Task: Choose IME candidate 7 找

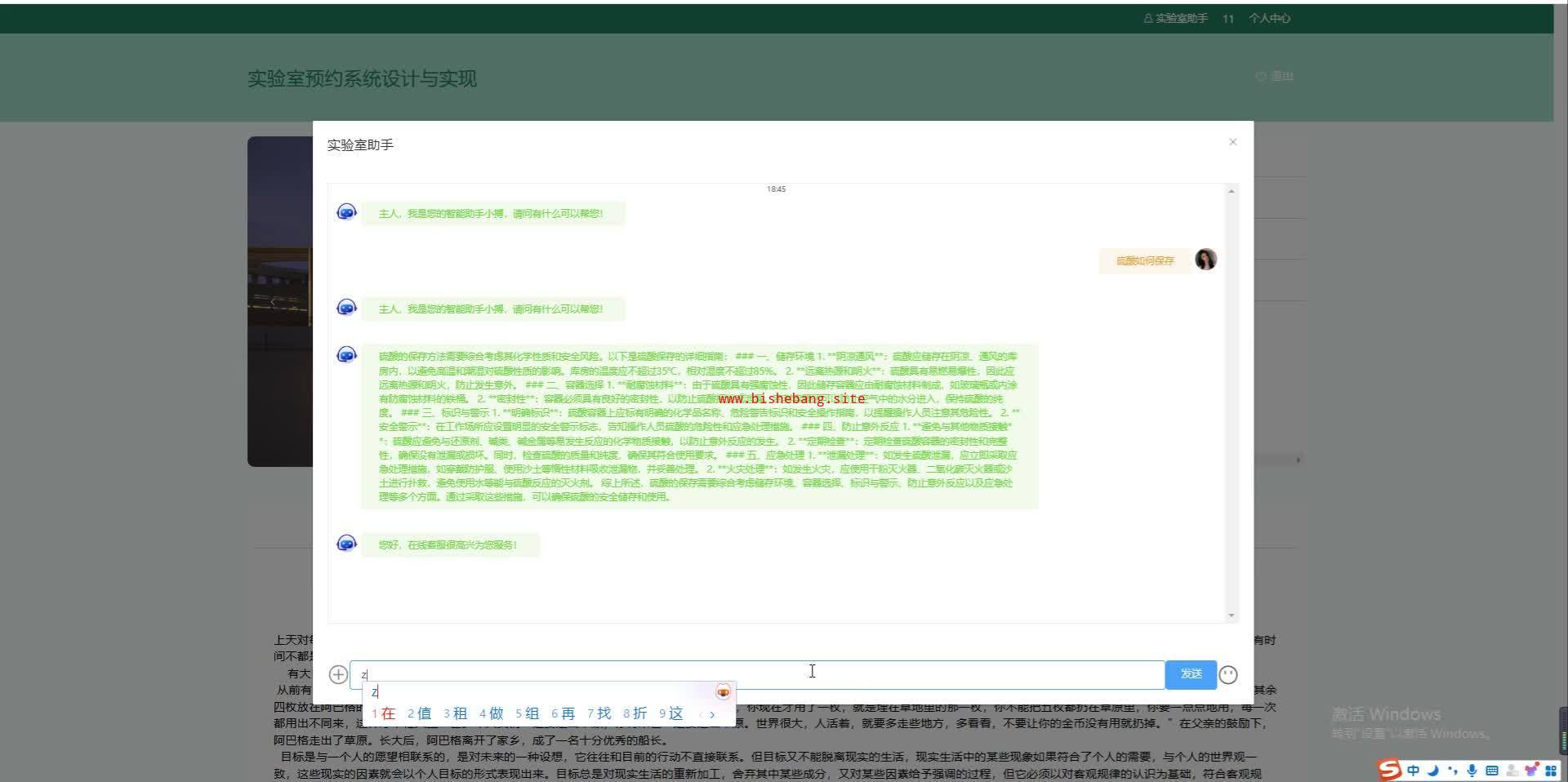Action: [599, 713]
